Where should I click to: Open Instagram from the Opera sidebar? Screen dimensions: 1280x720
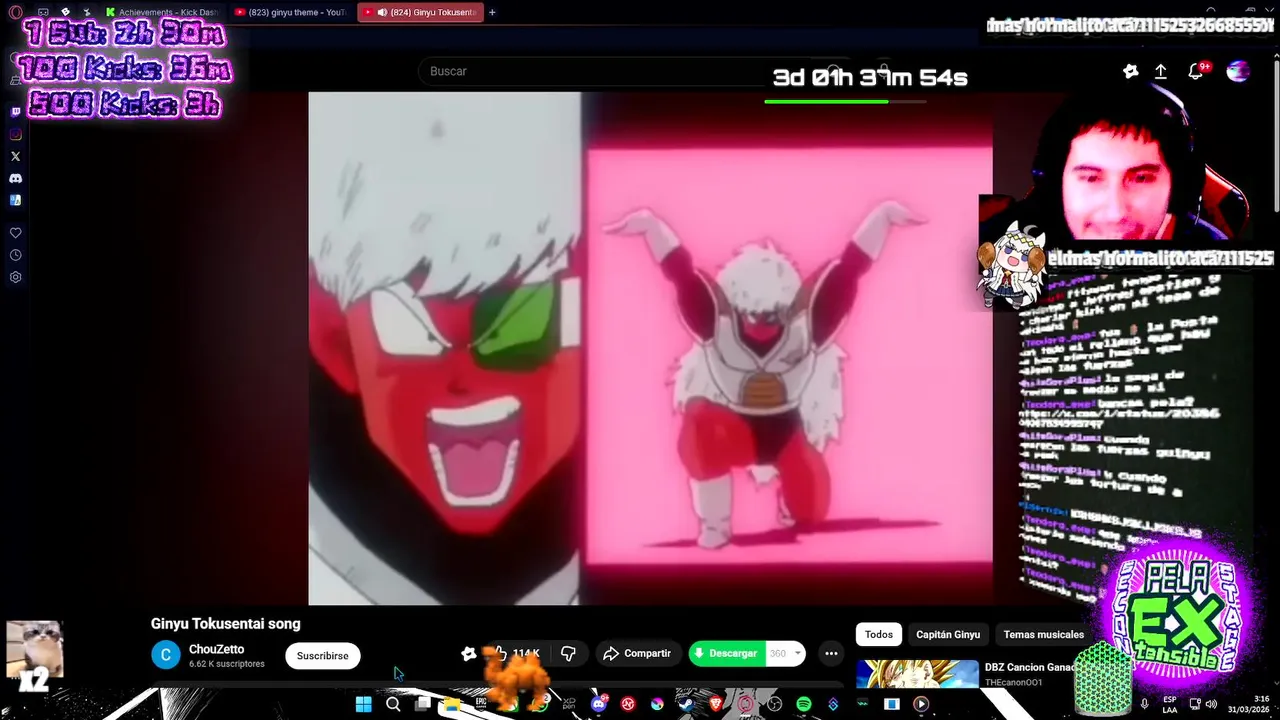point(15,134)
